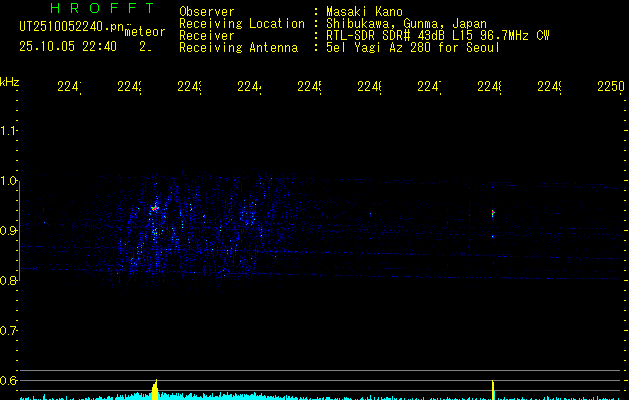
Task: Click the large yellow spike at left bottom
Action: 155,389
